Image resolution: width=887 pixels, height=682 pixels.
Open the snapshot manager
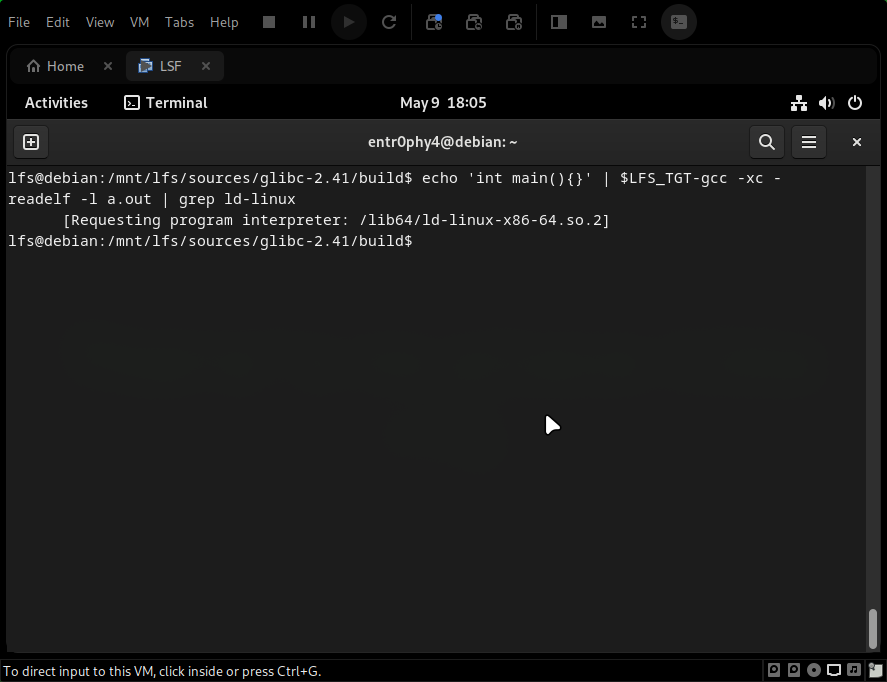pos(514,21)
